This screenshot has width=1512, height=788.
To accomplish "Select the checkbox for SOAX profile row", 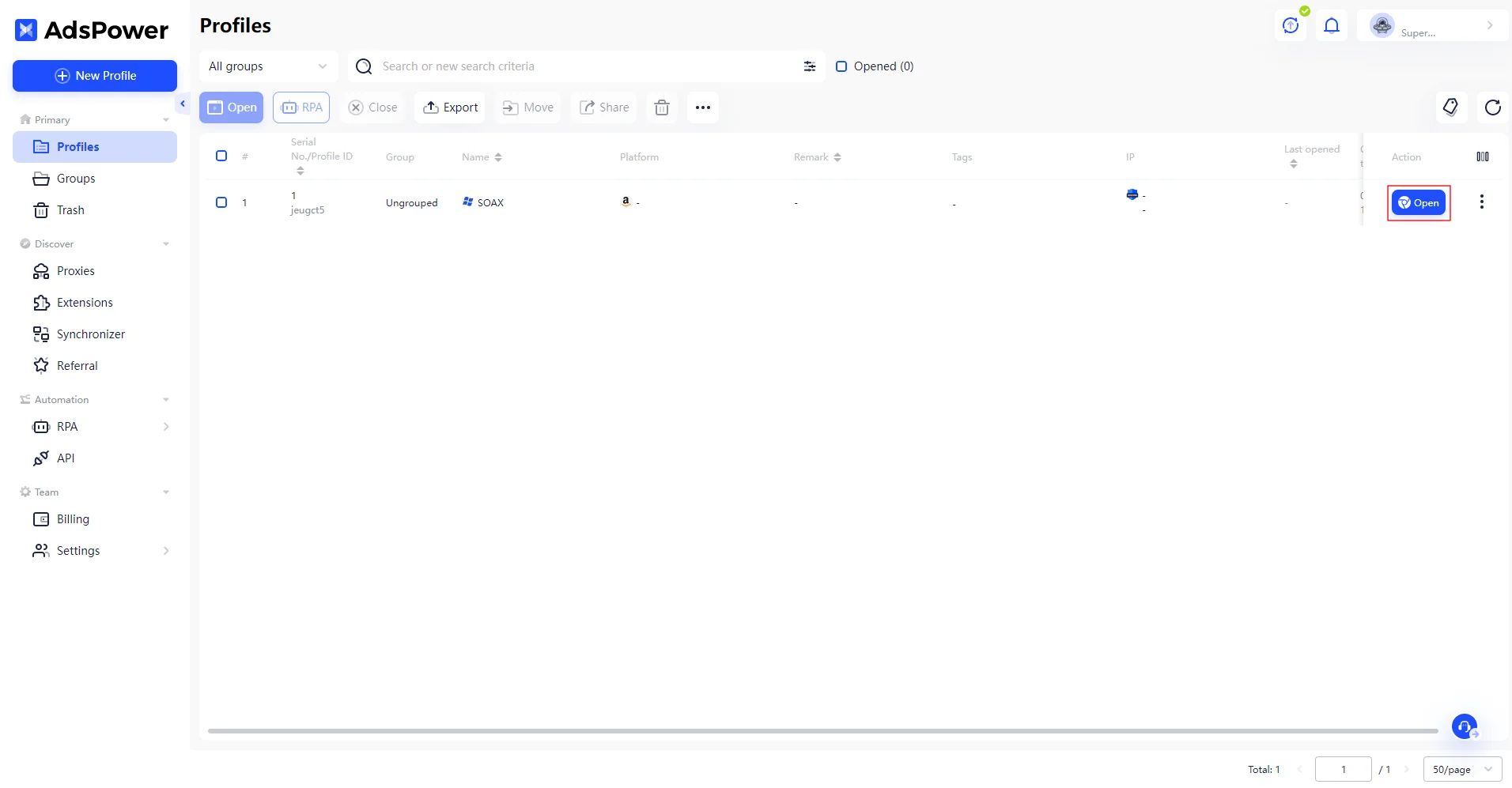I will tap(221, 202).
